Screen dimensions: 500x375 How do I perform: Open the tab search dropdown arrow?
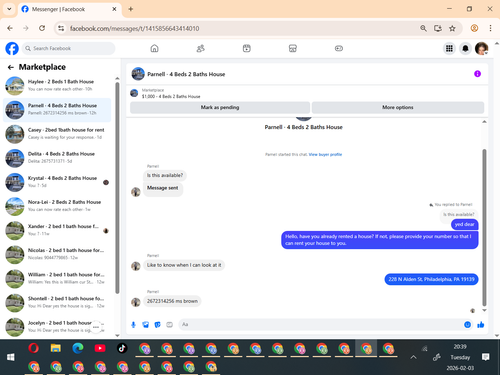tap(9, 9)
